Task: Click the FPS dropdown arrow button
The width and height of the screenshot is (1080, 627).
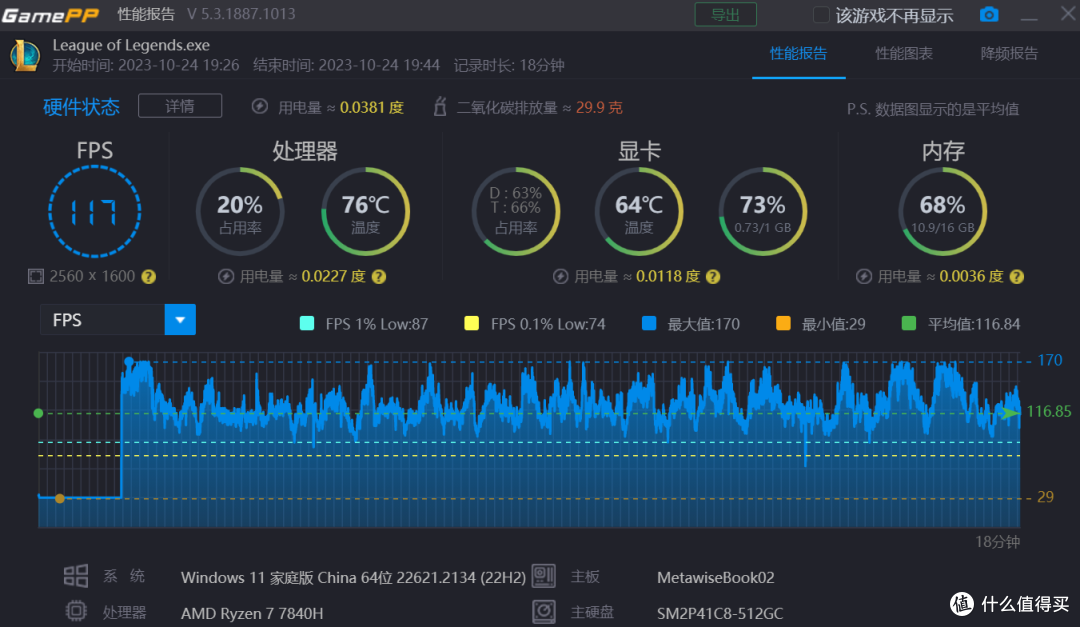Action: tap(180, 320)
